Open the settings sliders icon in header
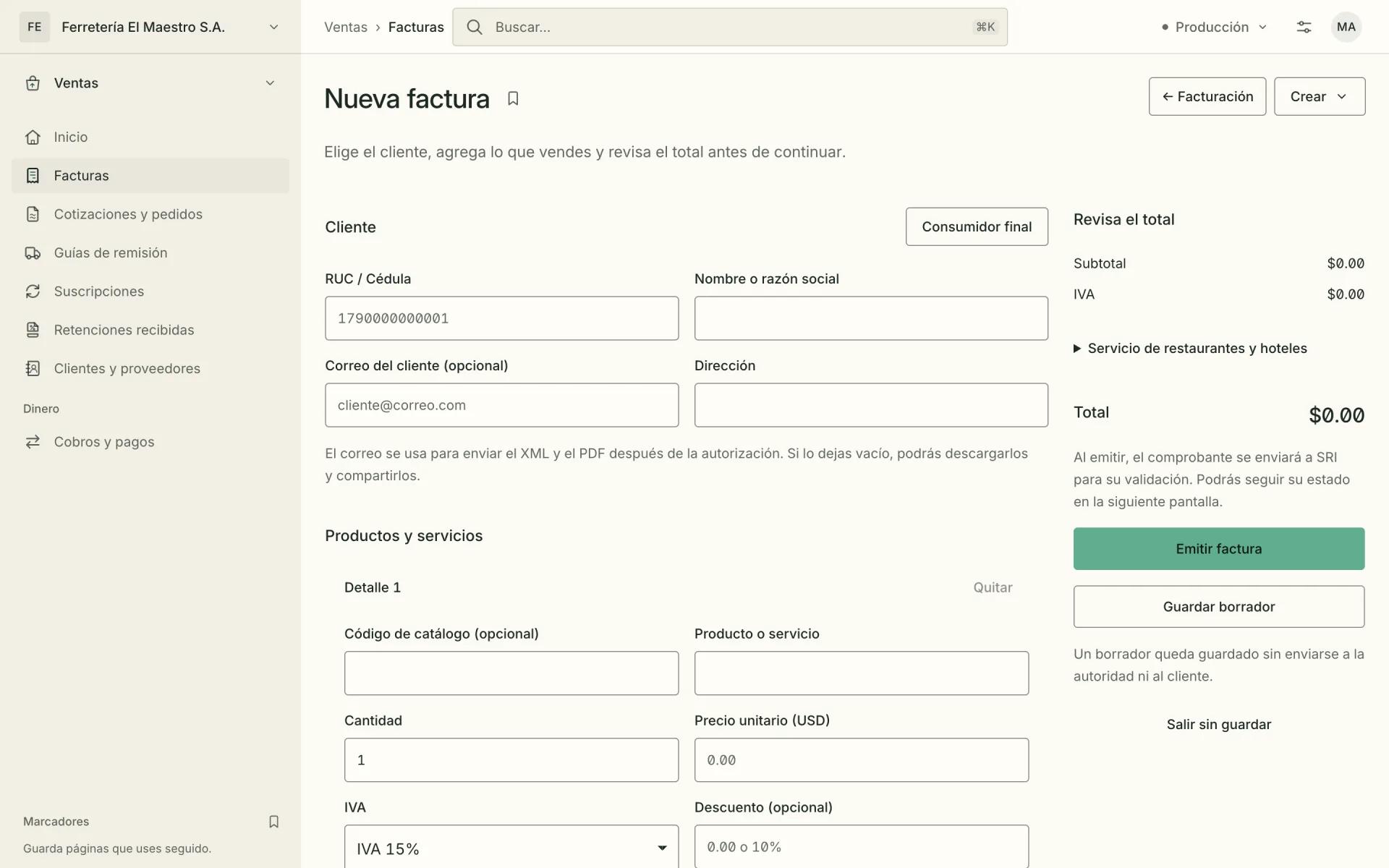The width and height of the screenshot is (1389, 868). (x=1304, y=27)
